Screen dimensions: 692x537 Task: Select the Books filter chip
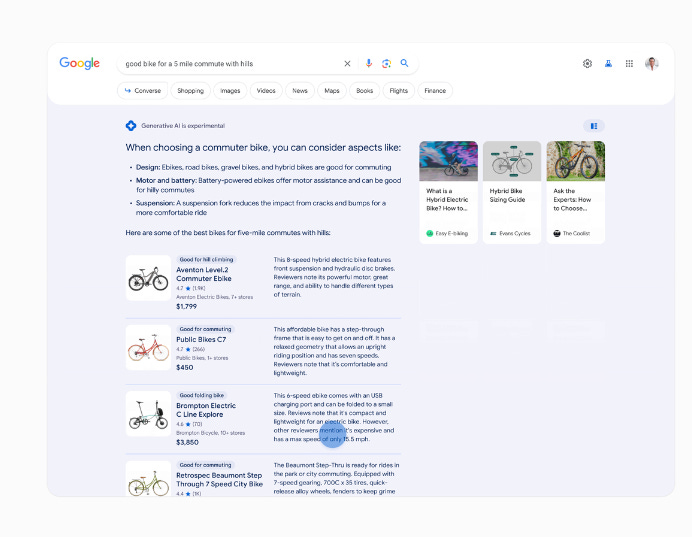pyautogui.click(x=365, y=90)
